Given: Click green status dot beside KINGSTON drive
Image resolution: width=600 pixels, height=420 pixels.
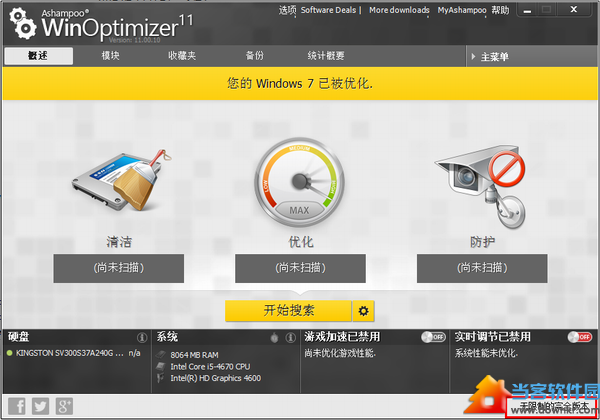Looking at the screenshot, I should coord(10,353).
